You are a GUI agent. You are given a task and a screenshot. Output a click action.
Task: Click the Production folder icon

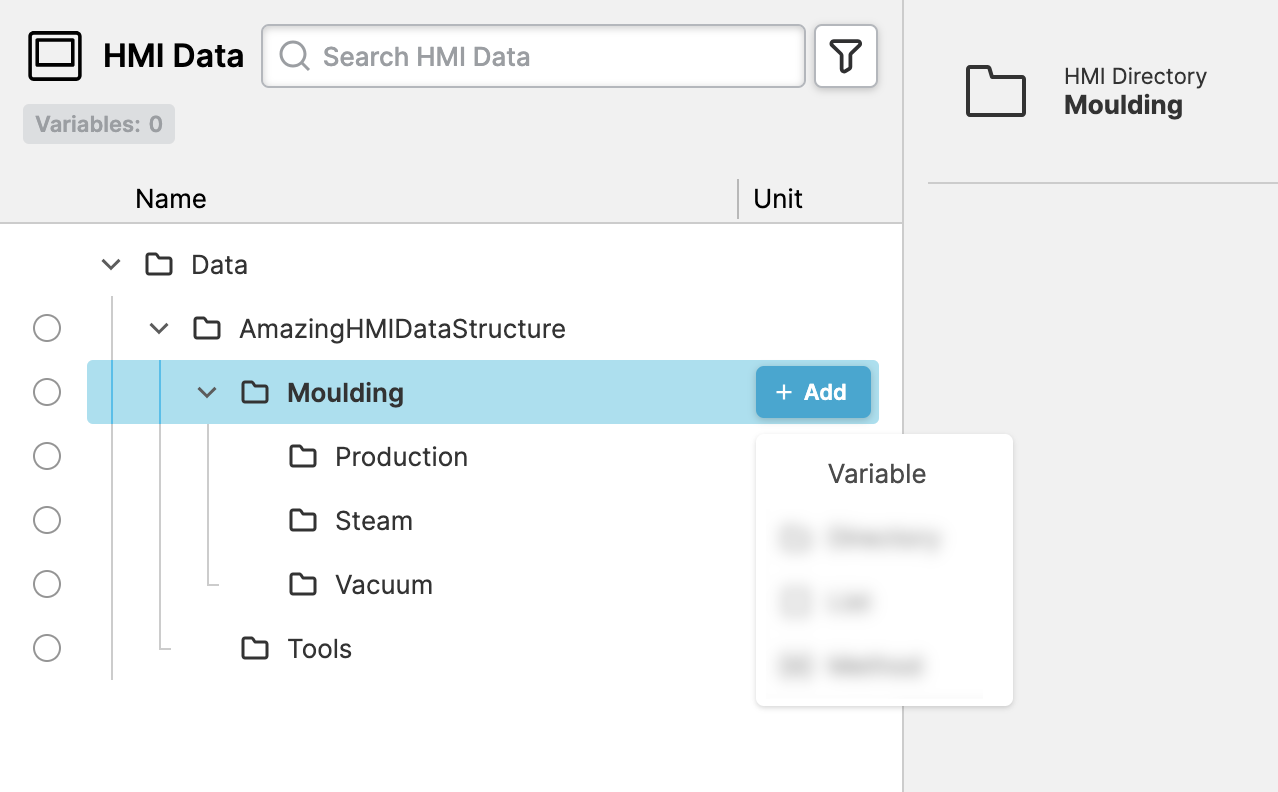pyautogui.click(x=302, y=457)
